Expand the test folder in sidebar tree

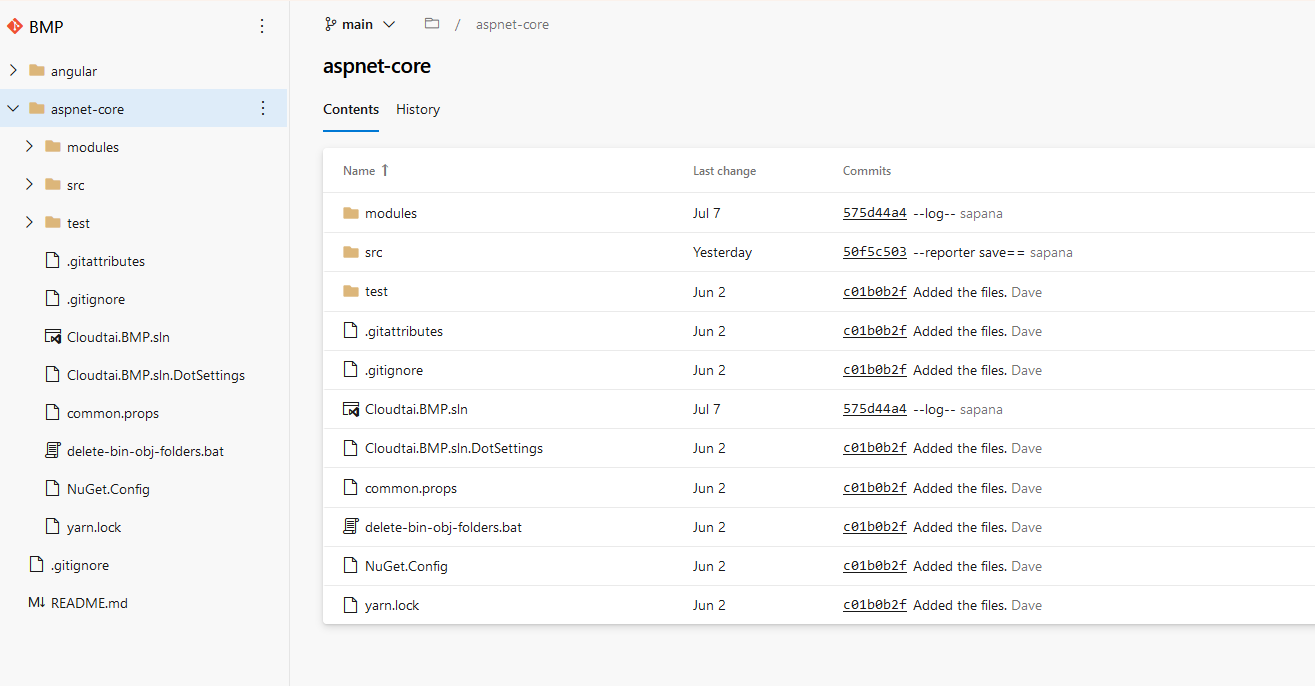click(29, 223)
